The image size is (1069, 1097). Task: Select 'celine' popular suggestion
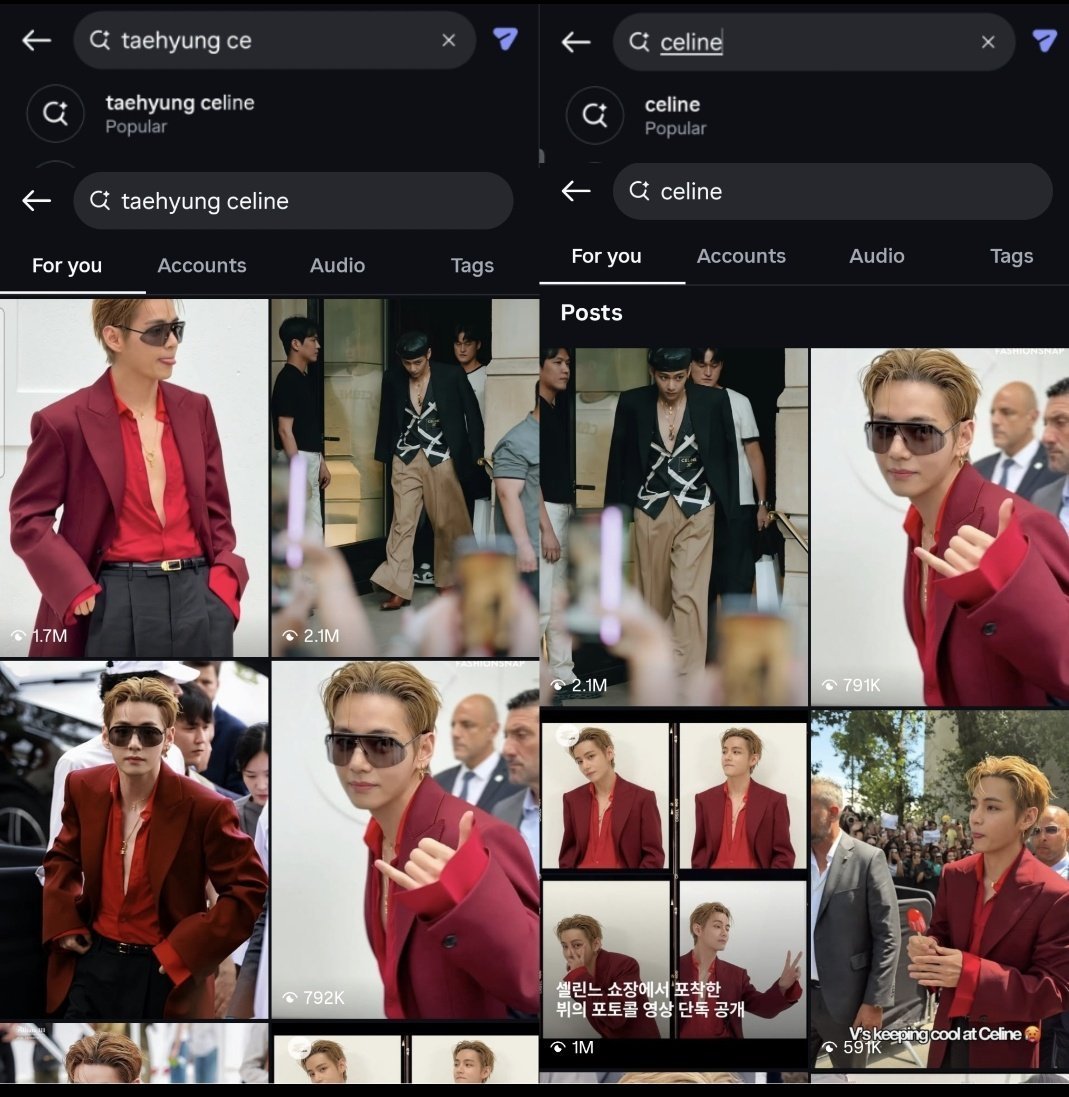[x=675, y=115]
